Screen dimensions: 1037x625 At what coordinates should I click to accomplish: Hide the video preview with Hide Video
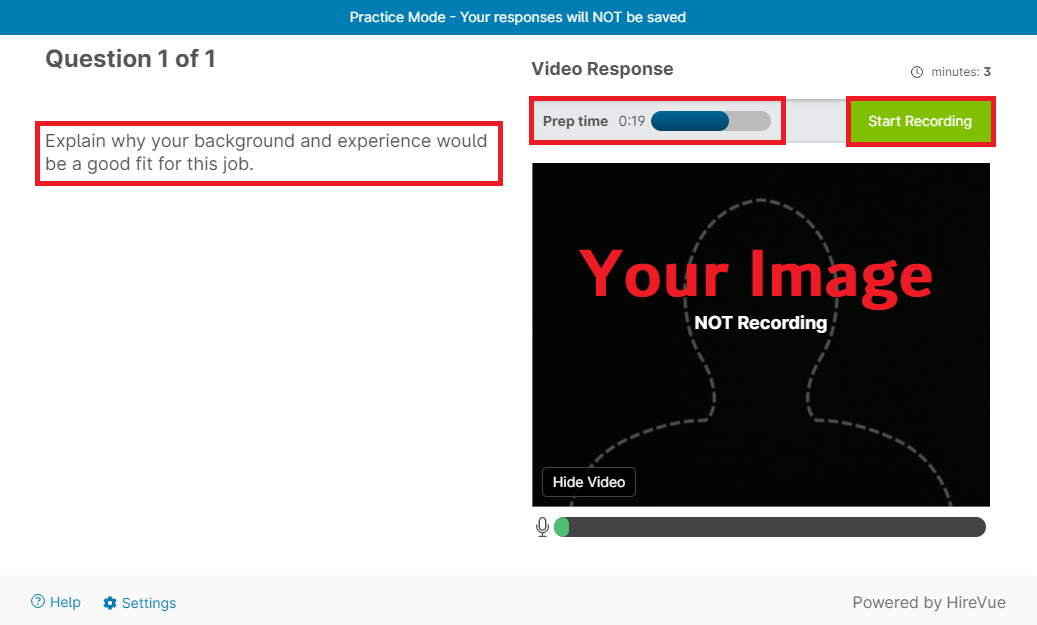[588, 482]
